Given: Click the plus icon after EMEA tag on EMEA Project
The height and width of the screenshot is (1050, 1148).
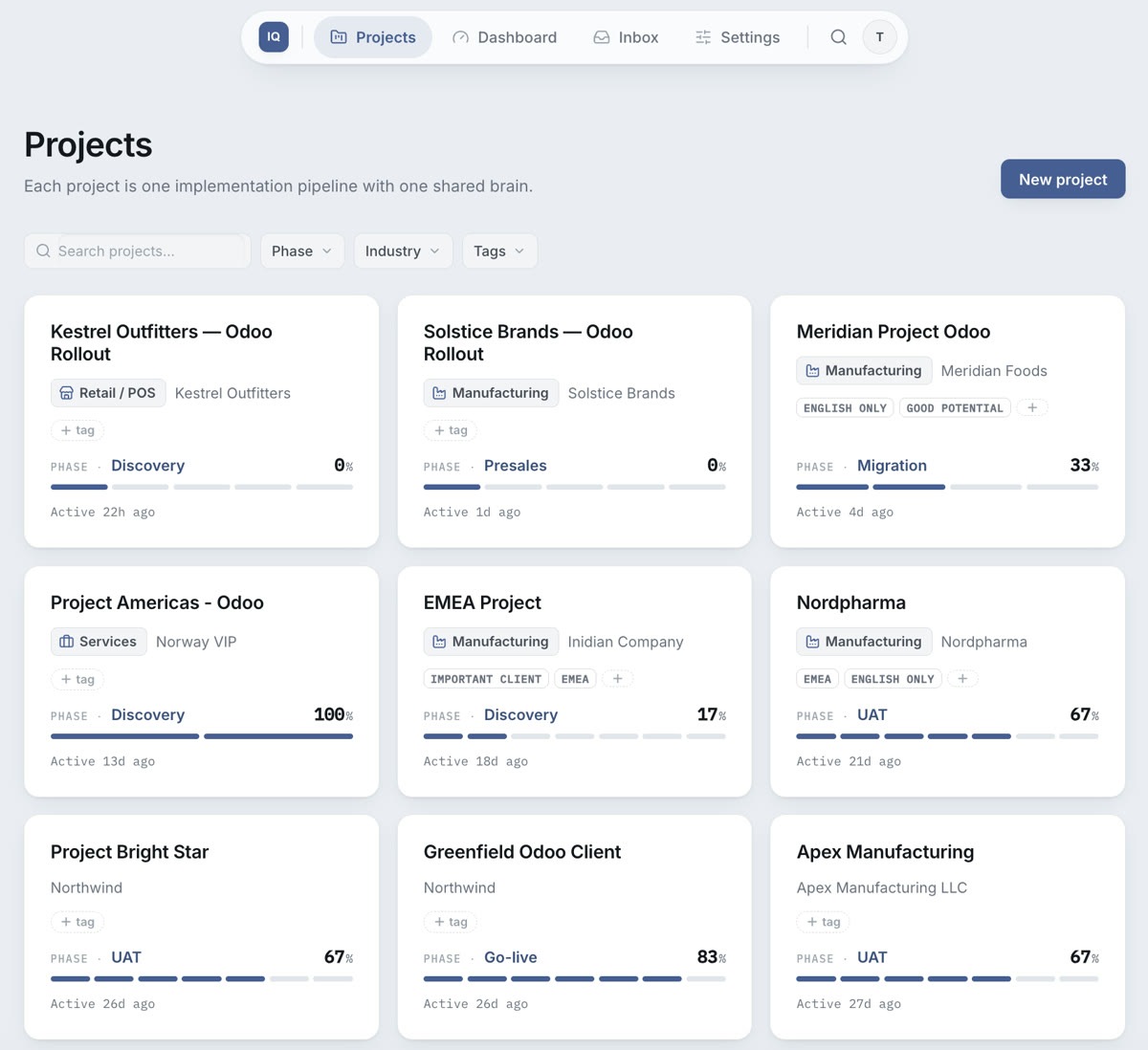Looking at the screenshot, I should 618,679.
